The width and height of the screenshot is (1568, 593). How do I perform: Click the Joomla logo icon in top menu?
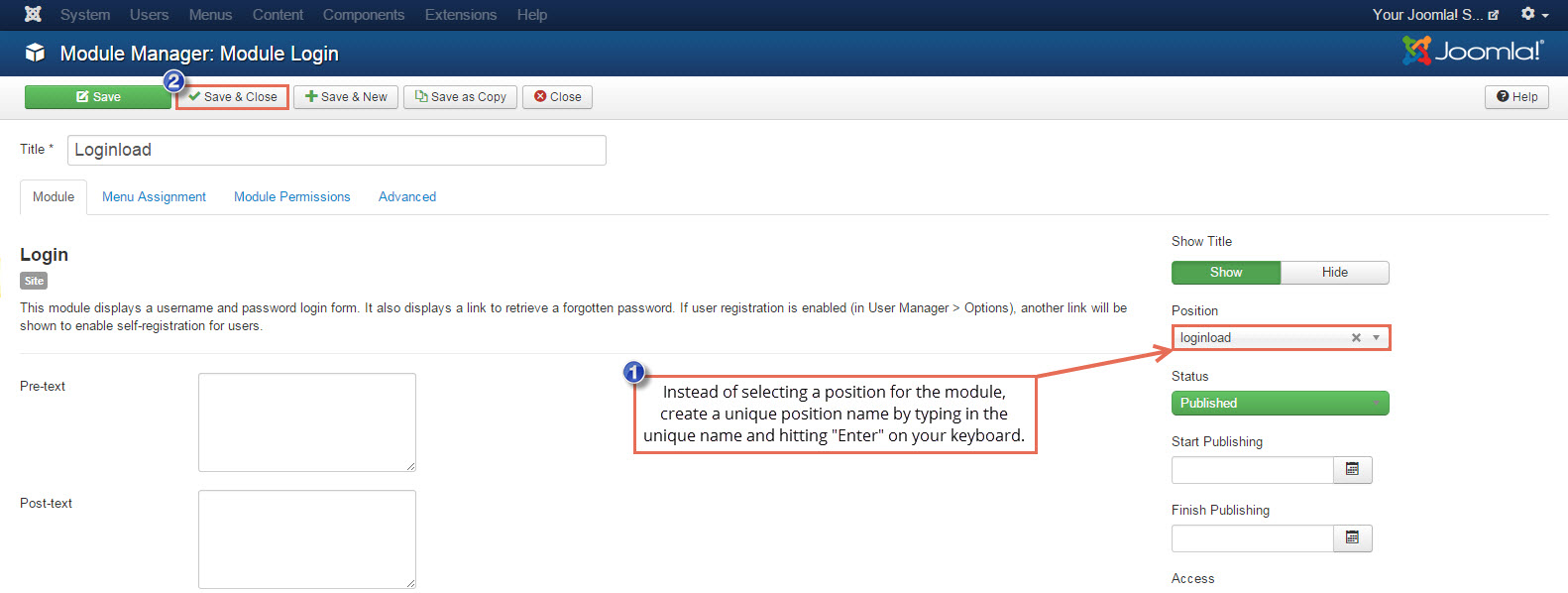33,15
